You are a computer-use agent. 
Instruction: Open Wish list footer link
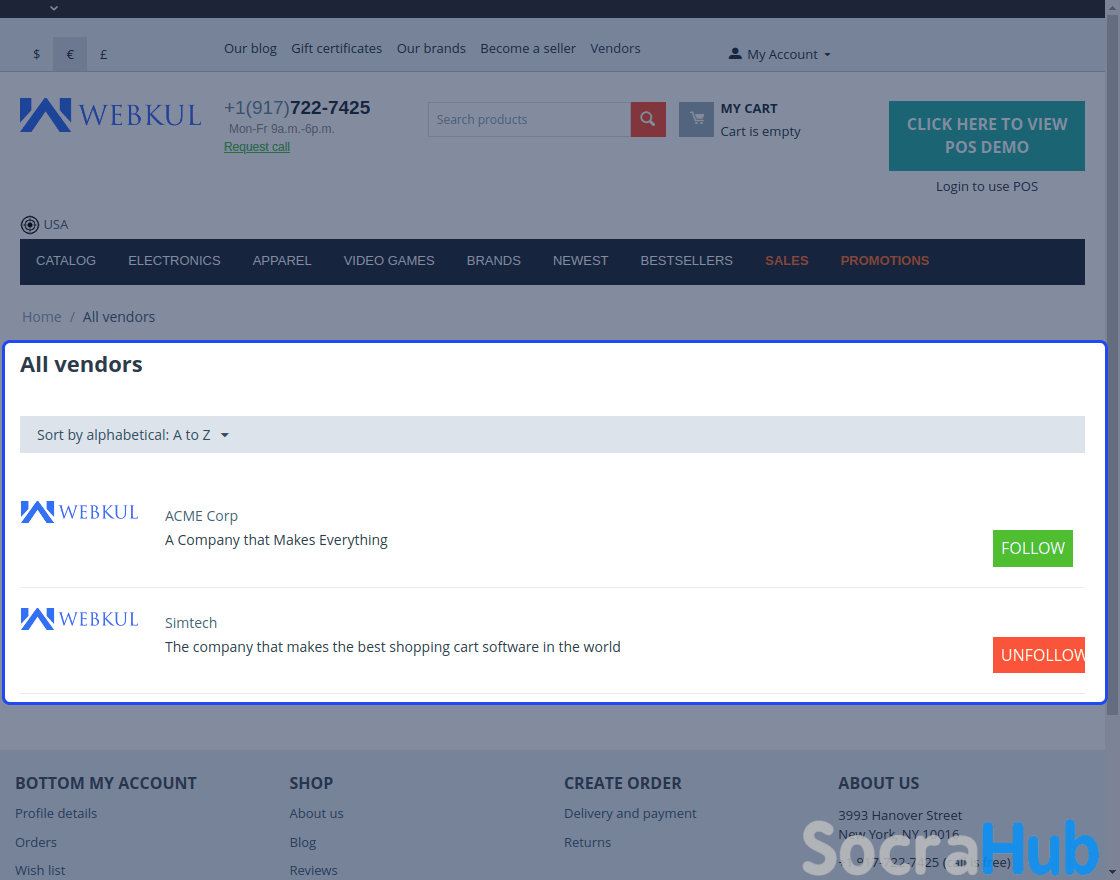[x=40, y=871]
